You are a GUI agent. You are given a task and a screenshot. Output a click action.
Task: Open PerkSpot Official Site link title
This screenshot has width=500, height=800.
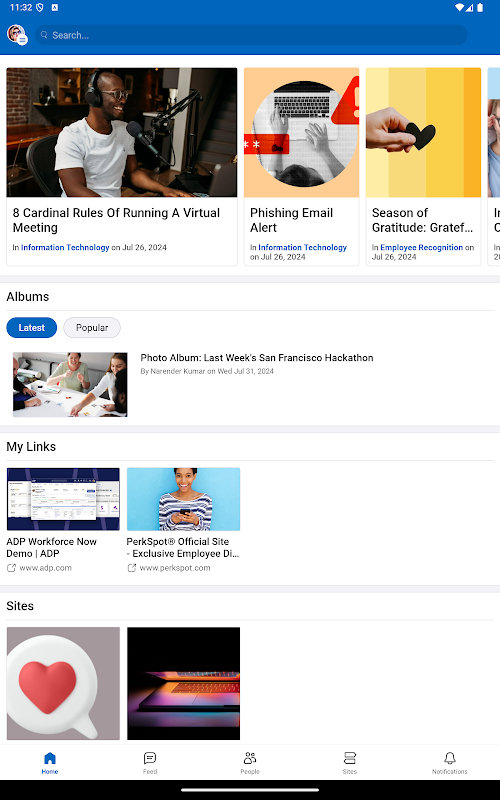pyautogui.click(x=183, y=547)
